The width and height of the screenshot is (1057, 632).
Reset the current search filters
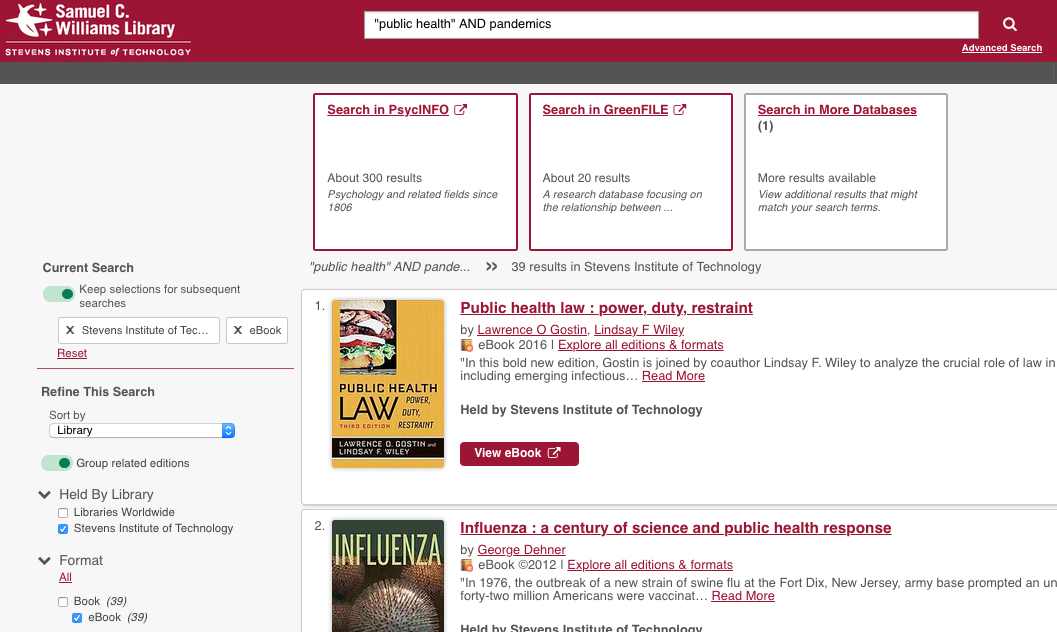71,353
